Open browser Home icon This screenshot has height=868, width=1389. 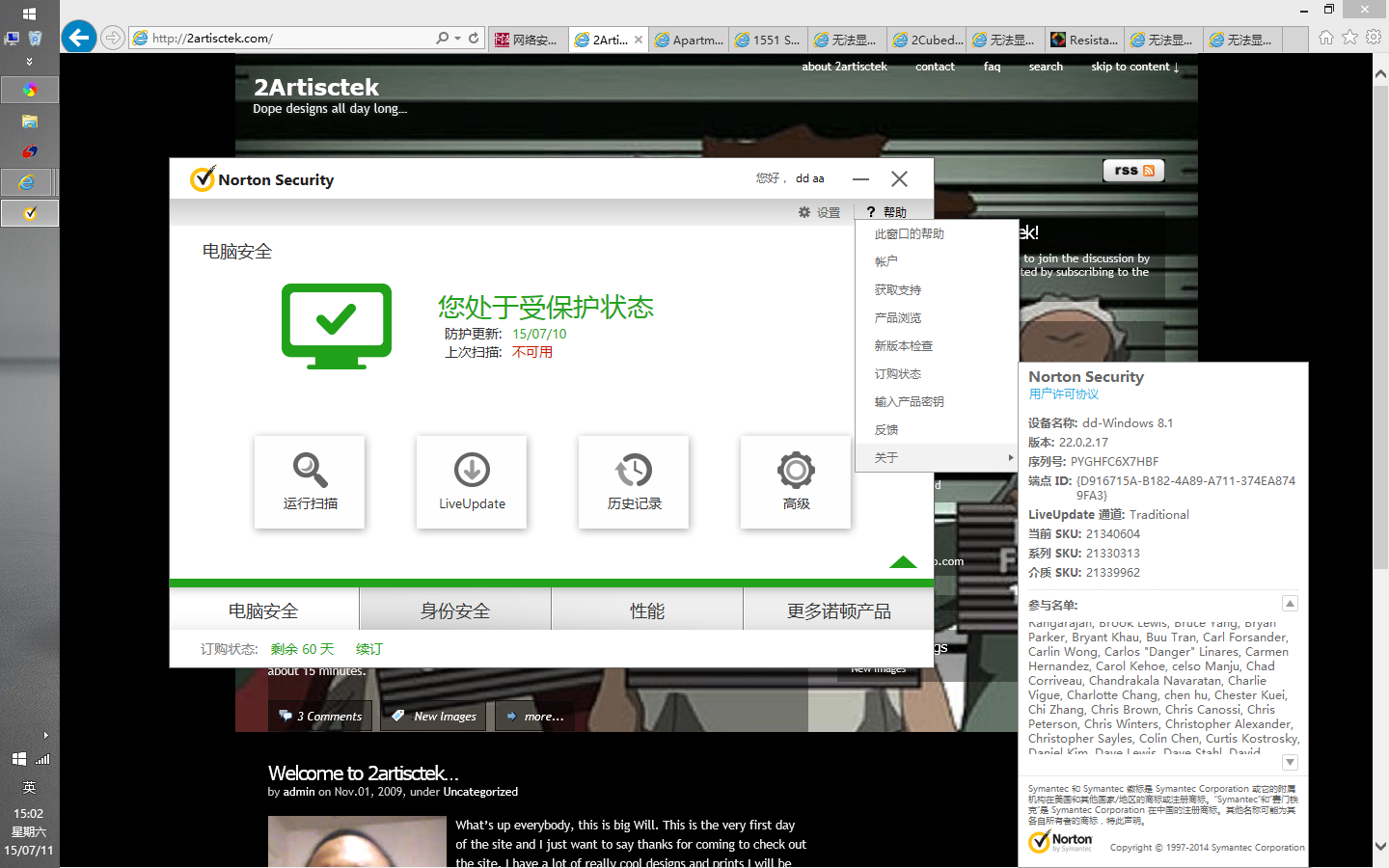(x=1326, y=38)
